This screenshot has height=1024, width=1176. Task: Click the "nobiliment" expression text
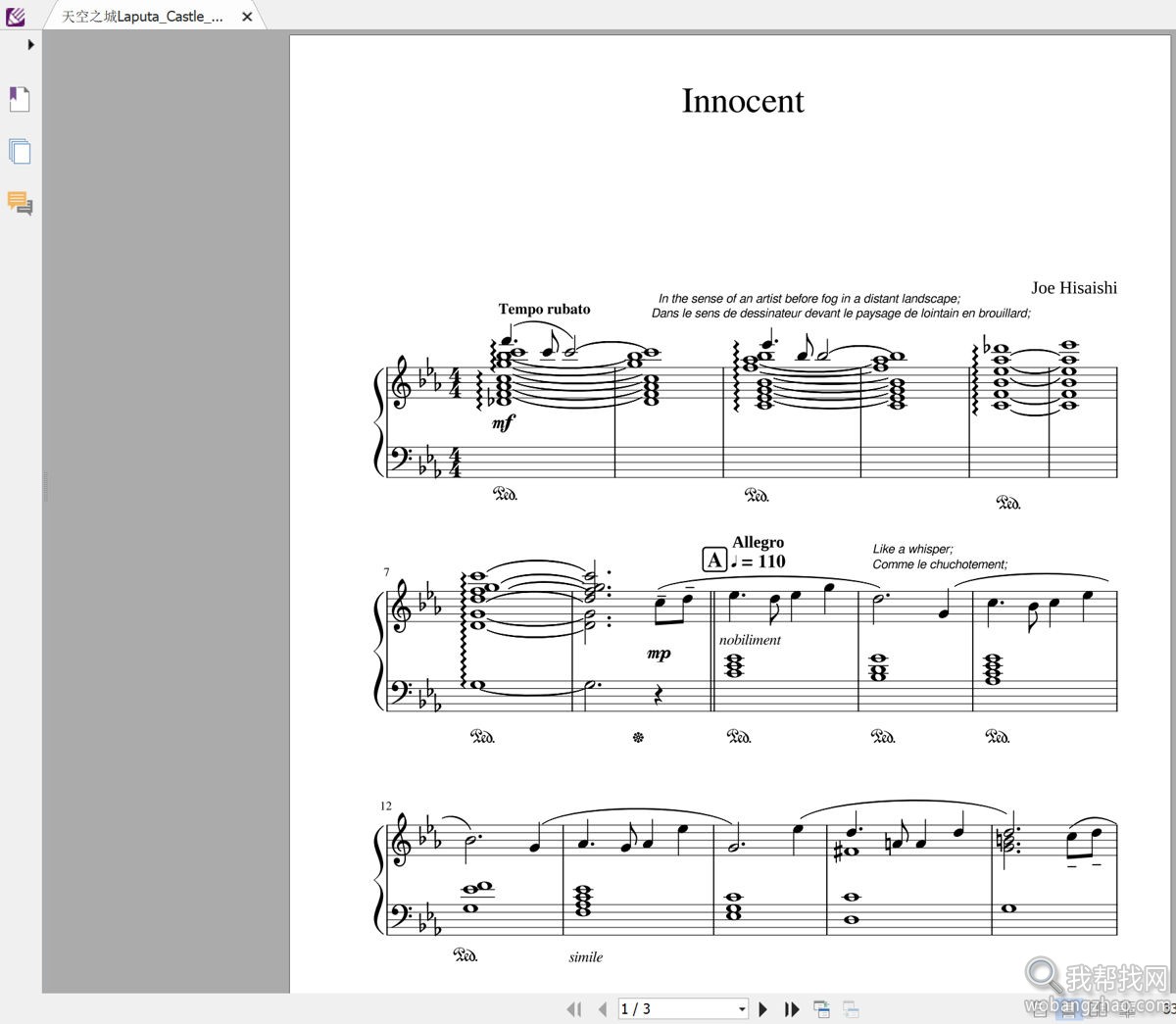[750, 640]
